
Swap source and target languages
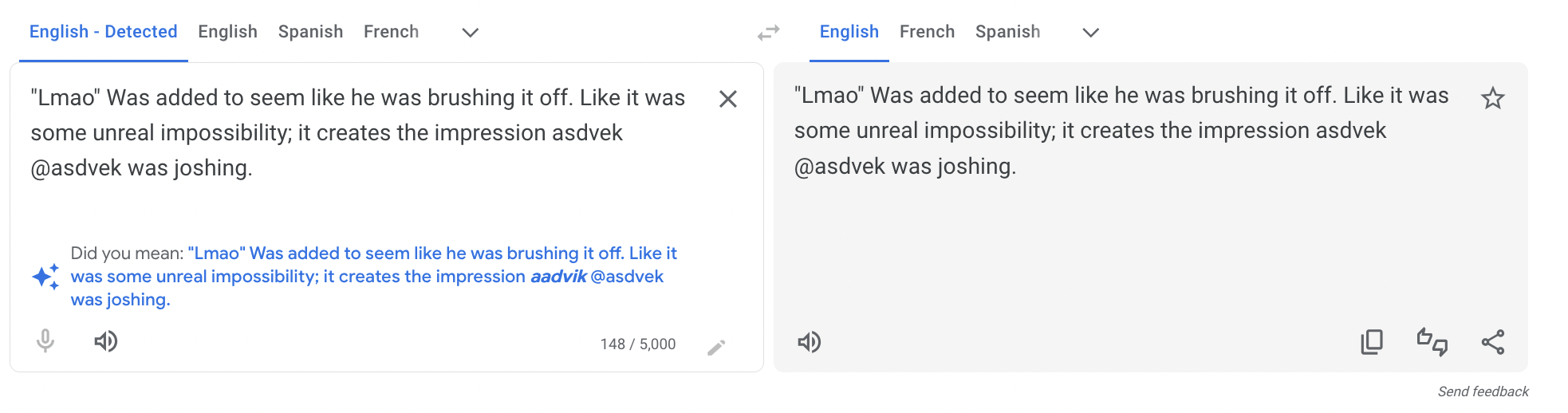tap(768, 33)
